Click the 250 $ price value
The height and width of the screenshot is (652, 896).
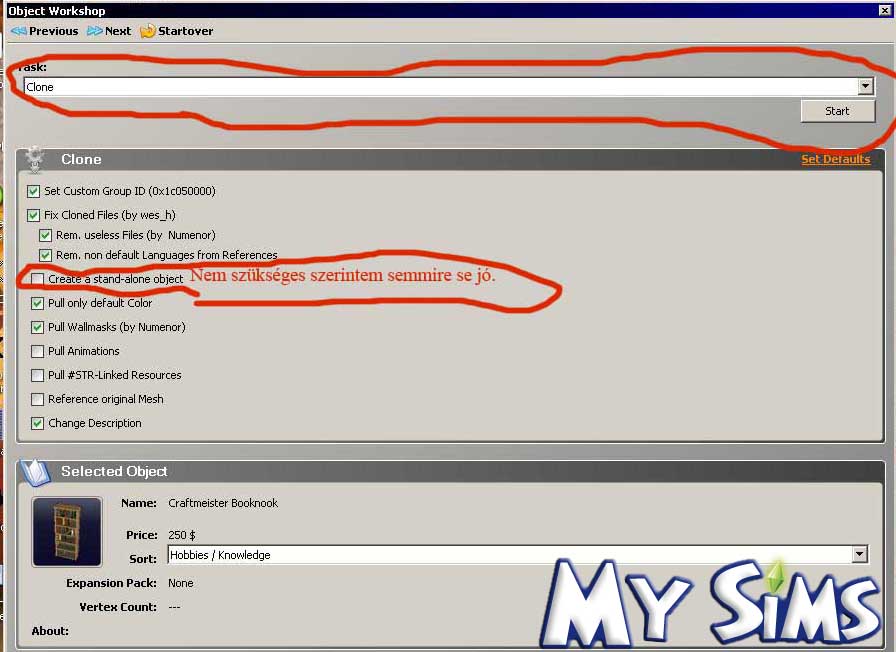point(182,535)
